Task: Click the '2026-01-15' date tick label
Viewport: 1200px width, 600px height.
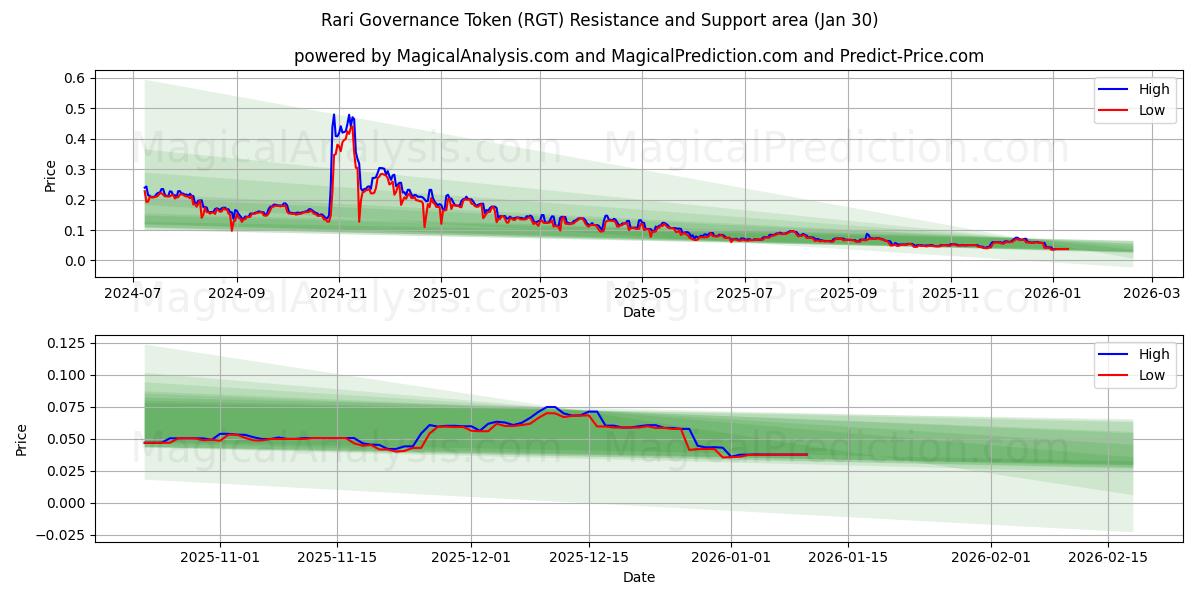Action: [x=849, y=558]
